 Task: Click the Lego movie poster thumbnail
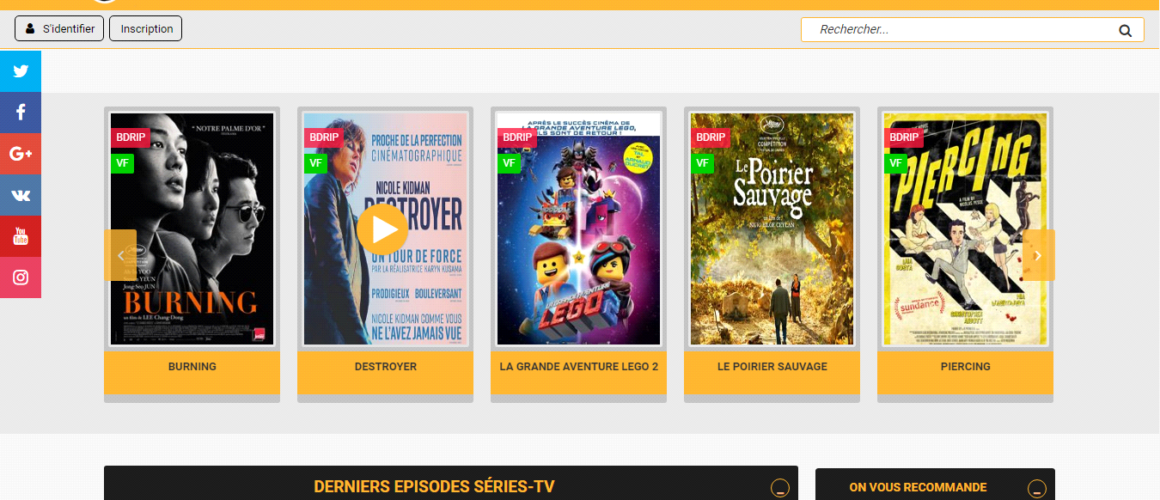pyautogui.click(x=579, y=229)
